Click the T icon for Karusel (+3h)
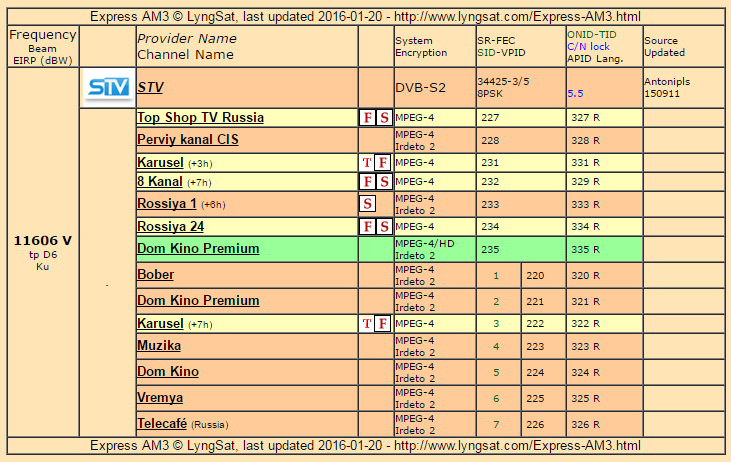This screenshot has height=462, width=731. pos(367,163)
